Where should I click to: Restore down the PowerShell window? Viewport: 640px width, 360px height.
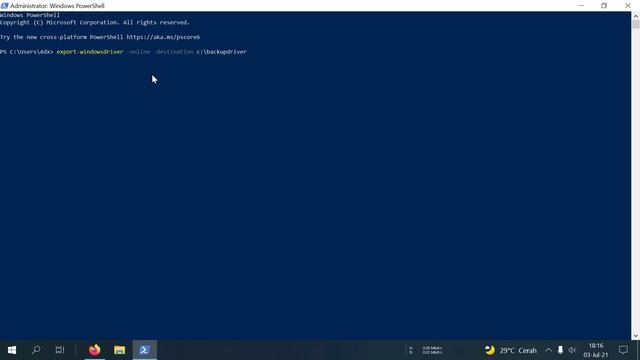pos(604,6)
